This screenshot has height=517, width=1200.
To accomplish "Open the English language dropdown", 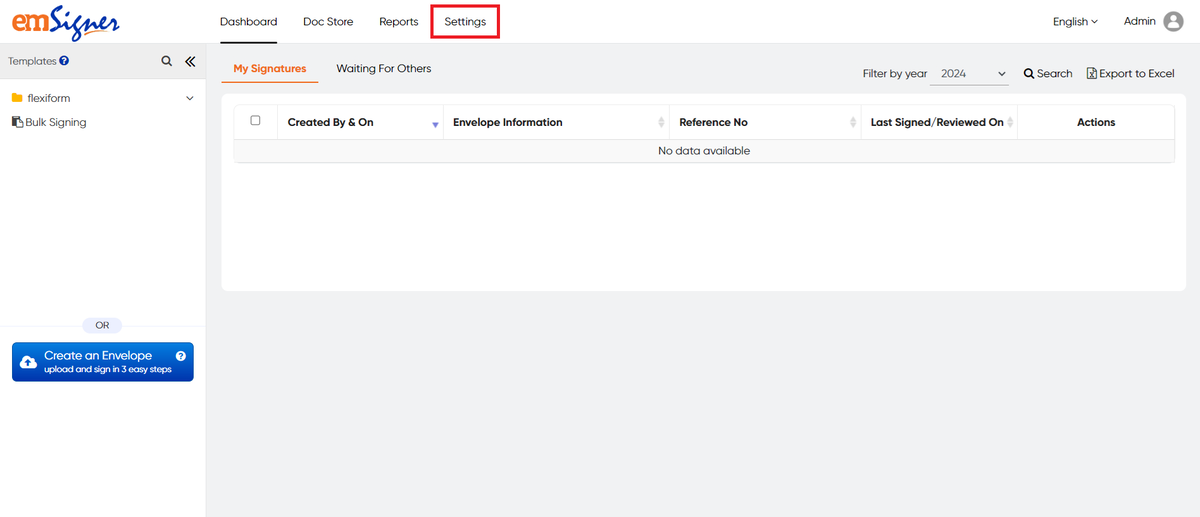I will (x=1074, y=22).
